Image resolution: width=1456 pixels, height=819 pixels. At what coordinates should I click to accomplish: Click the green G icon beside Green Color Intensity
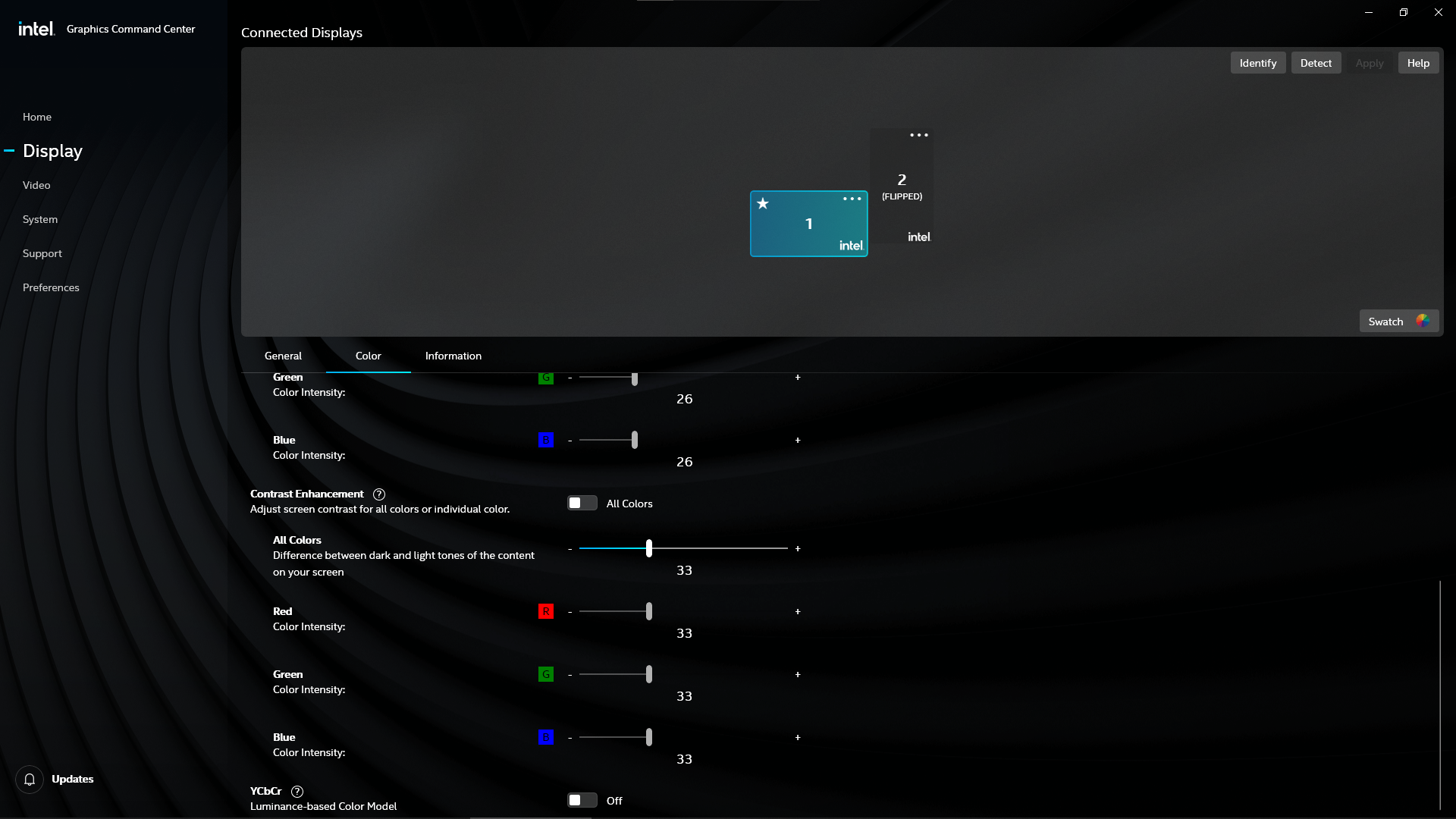pos(545,674)
